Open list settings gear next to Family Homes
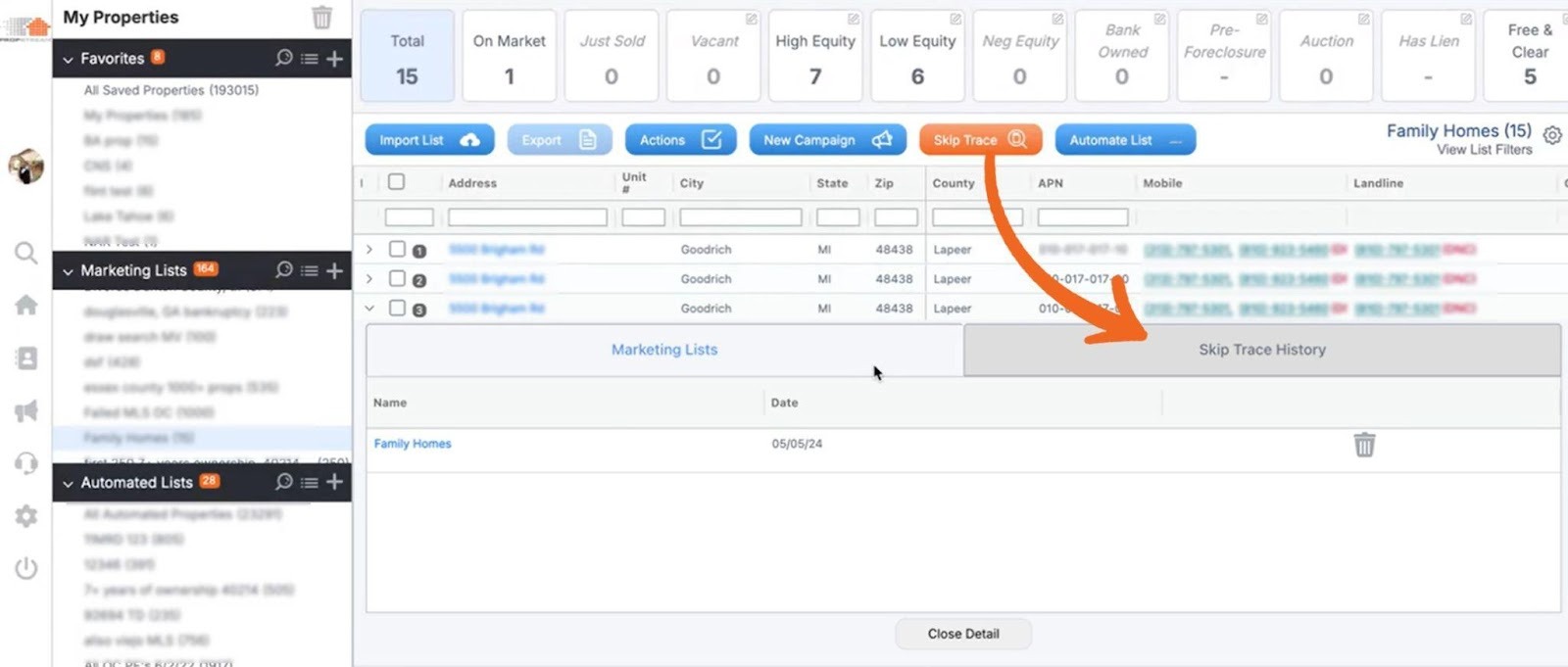 [1552, 135]
